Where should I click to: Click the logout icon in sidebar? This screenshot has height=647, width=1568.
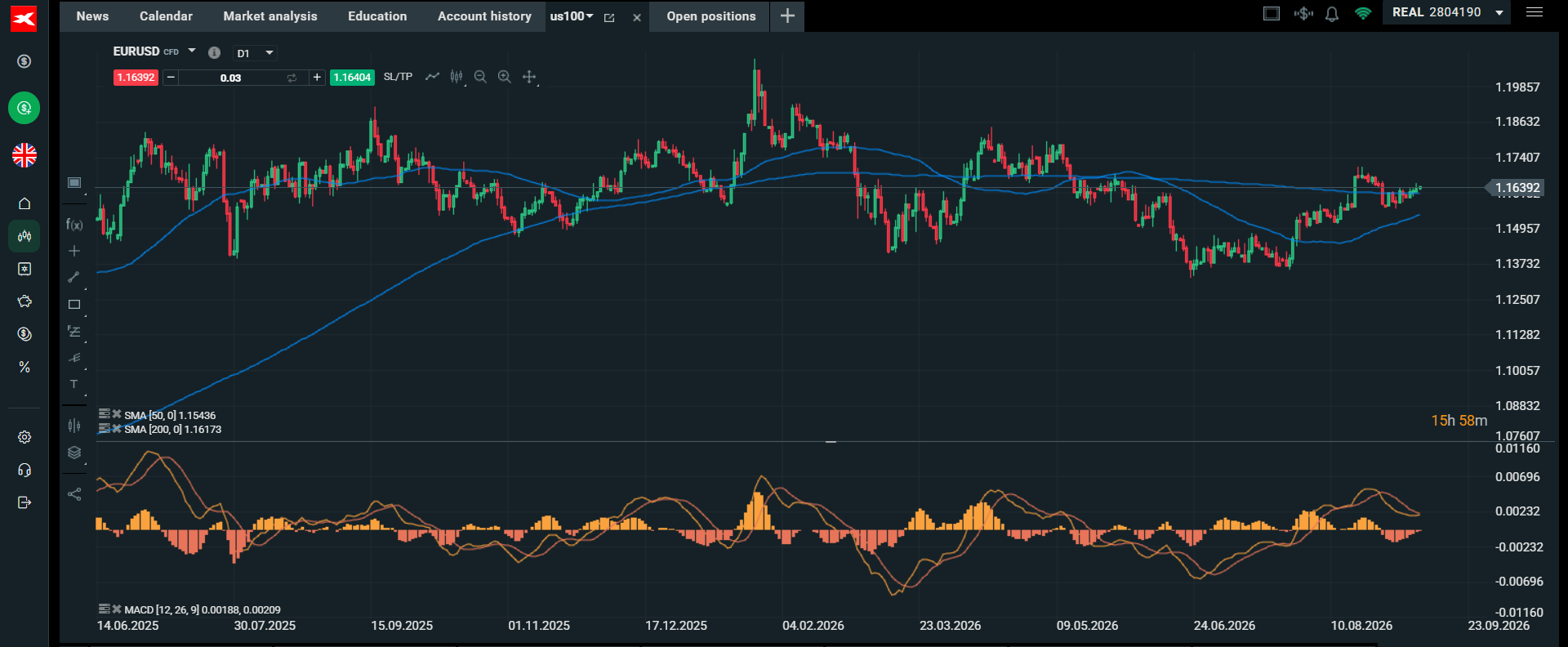(x=24, y=502)
